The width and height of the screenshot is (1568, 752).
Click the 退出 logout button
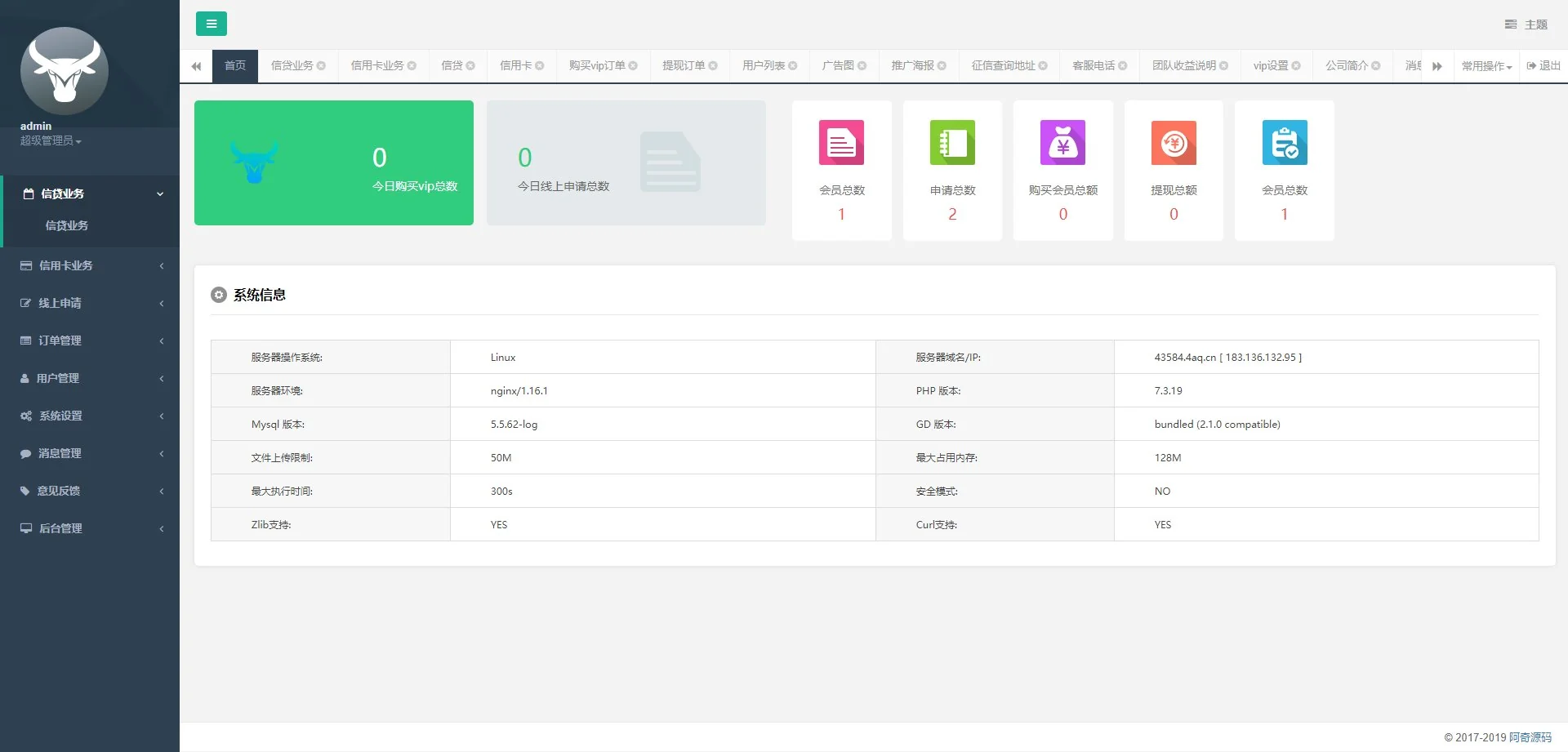pos(1543,65)
